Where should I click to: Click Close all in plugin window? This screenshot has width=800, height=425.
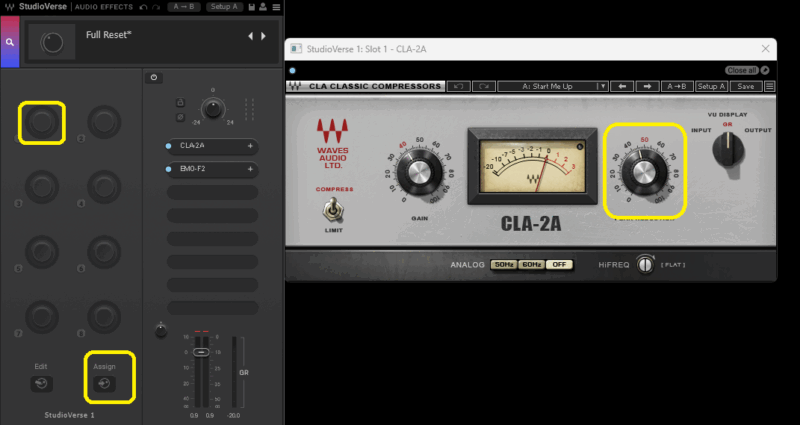point(742,70)
